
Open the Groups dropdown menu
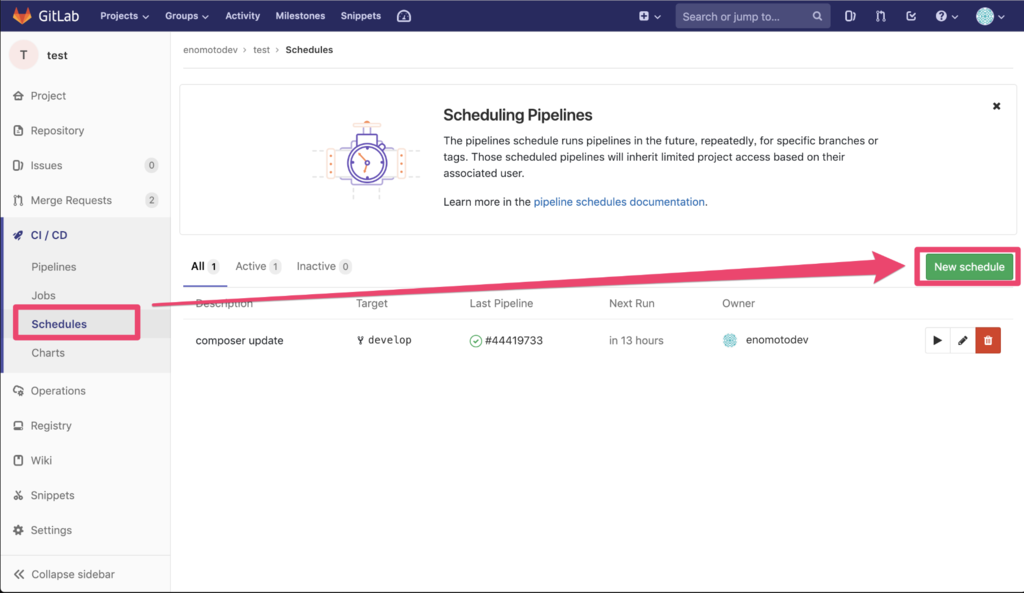pos(186,16)
